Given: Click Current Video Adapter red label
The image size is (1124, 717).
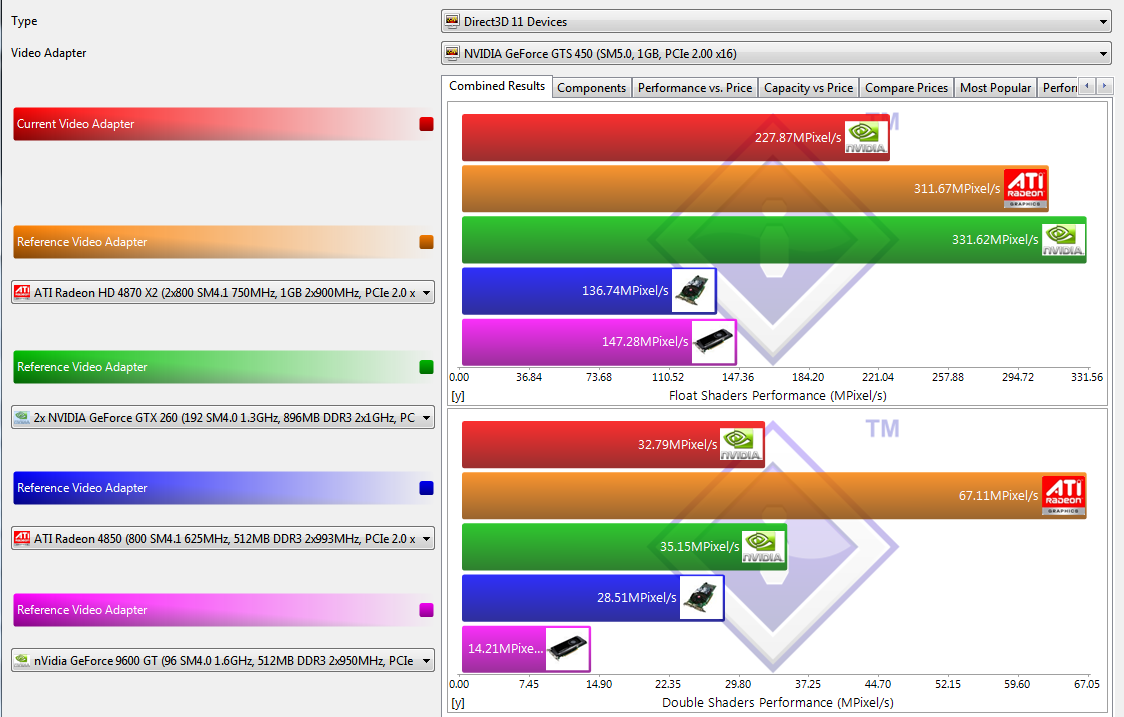Looking at the screenshot, I should click(75, 124).
